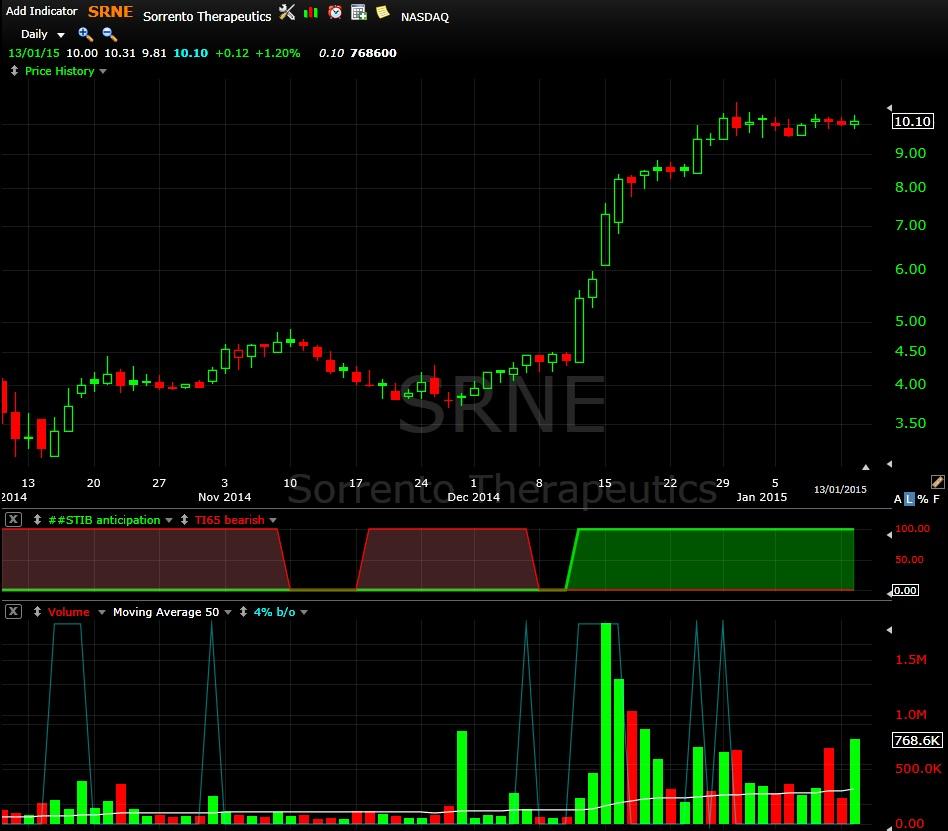Click the SRNE ticker symbol
The height and width of the screenshot is (831, 948).
tap(111, 11)
